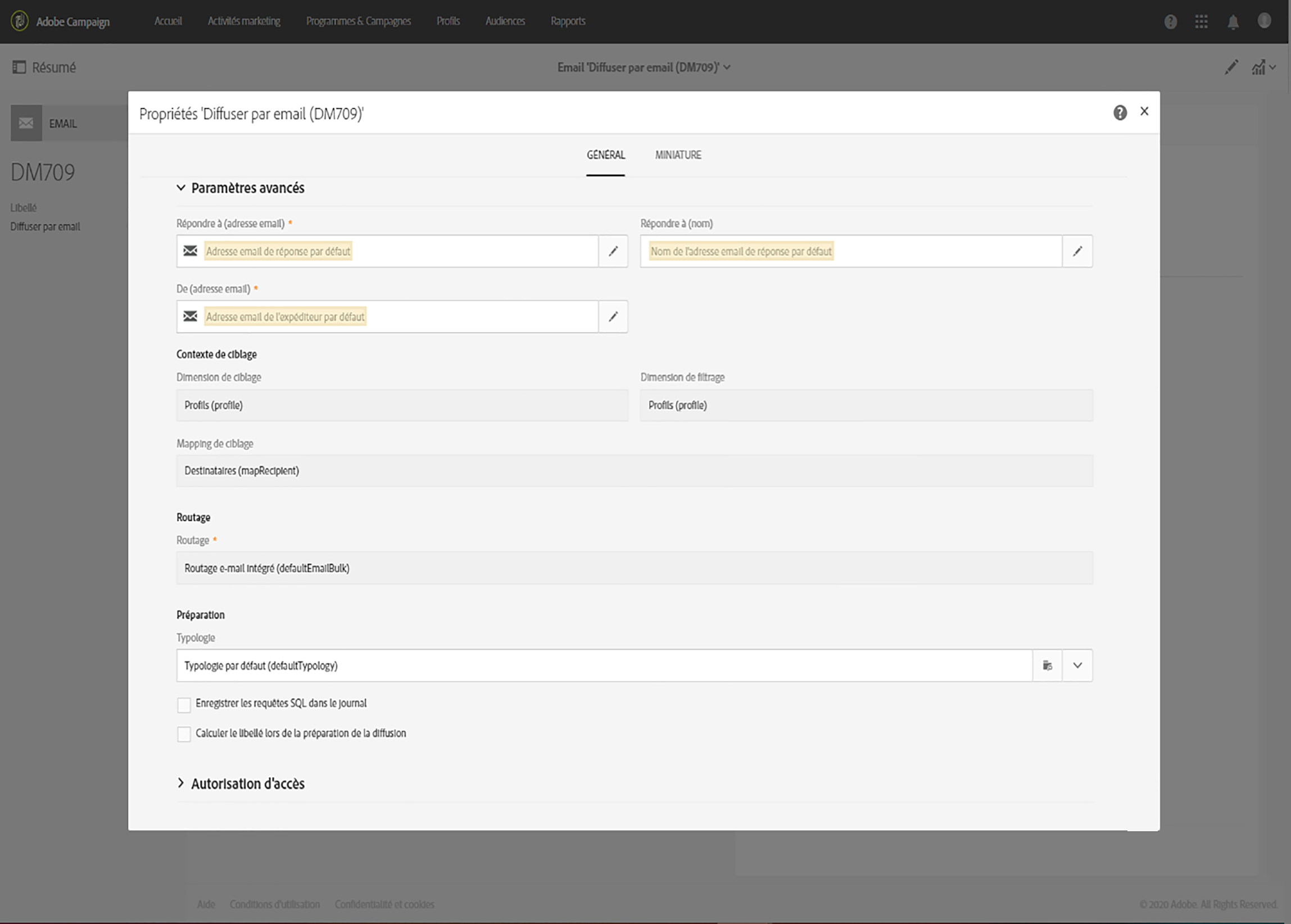Close the Propriétés dialog
1291x924 pixels.
point(1144,111)
